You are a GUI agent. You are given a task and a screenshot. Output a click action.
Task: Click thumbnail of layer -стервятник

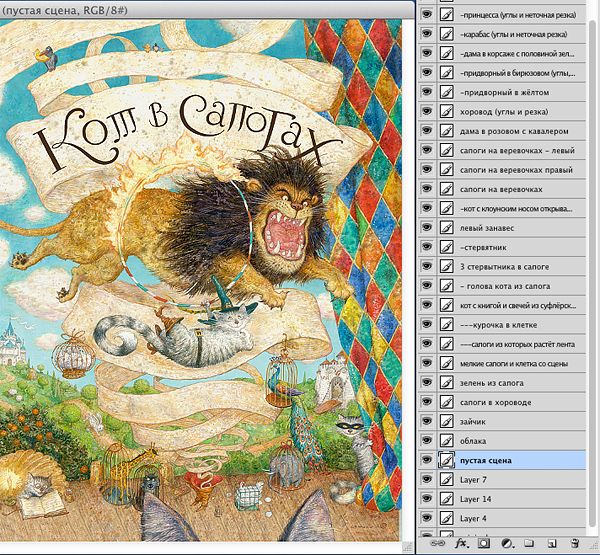(446, 247)
